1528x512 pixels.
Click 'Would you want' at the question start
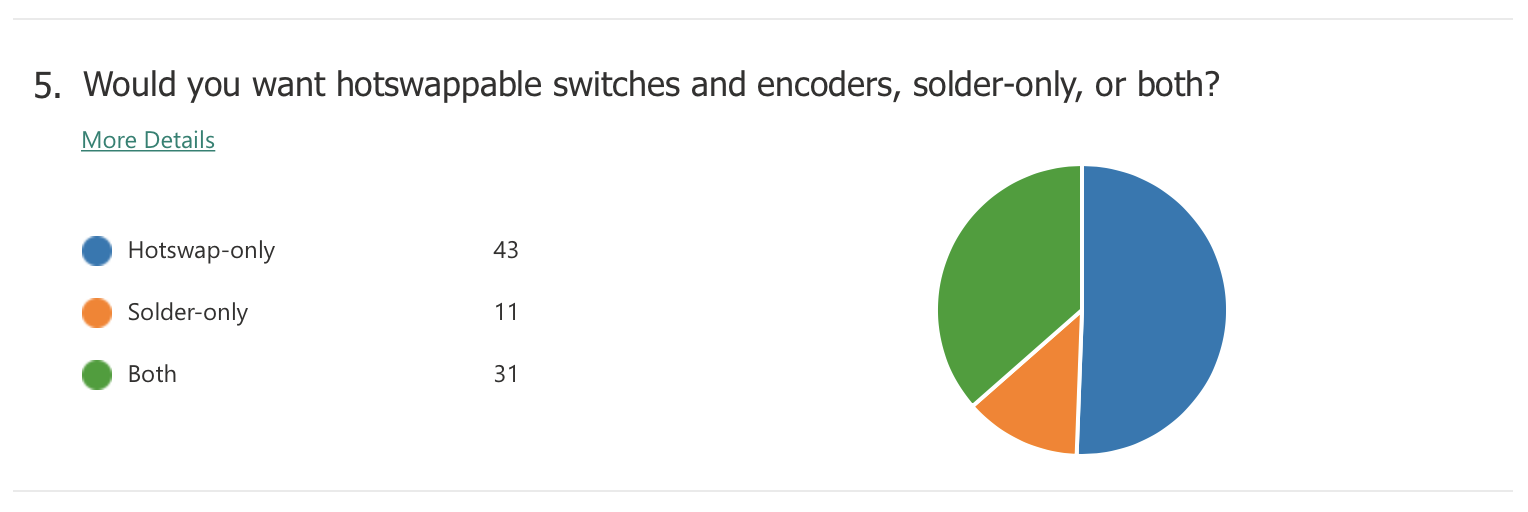[205, 86]
